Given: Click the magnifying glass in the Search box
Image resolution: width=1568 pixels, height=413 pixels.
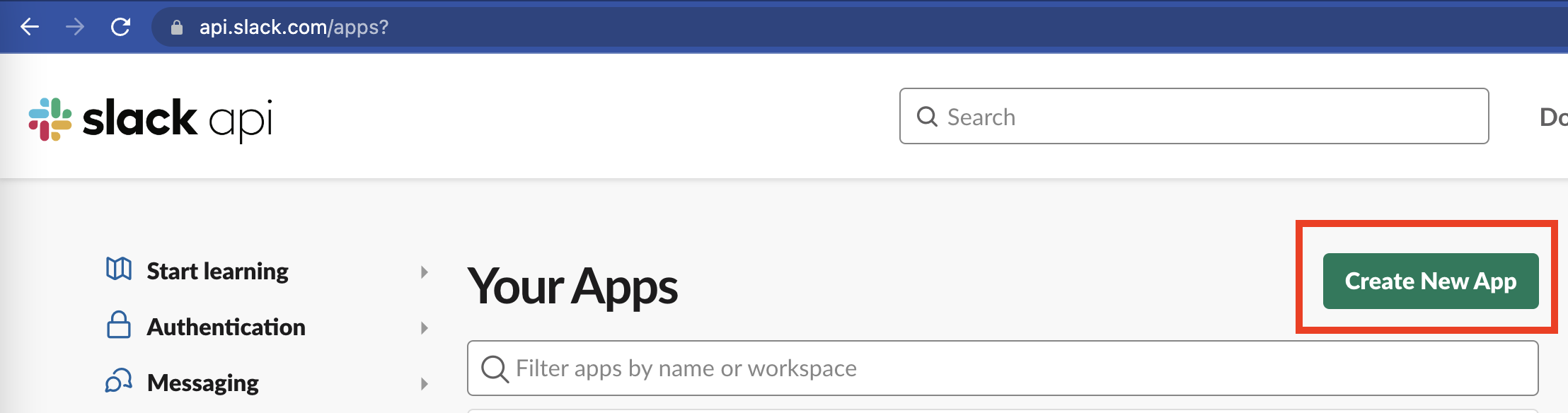Looking at the screenshot, I should click(929, 117).
